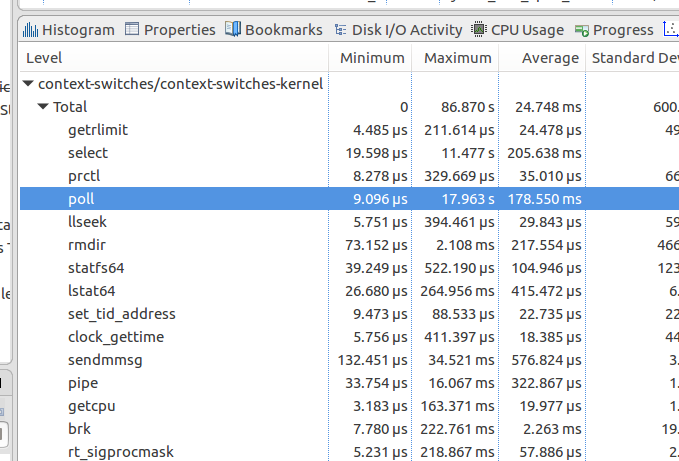Click pipe maximum value 16.067 ms
The height and width of the screenshot is (461, 679).
pos(461,383)
